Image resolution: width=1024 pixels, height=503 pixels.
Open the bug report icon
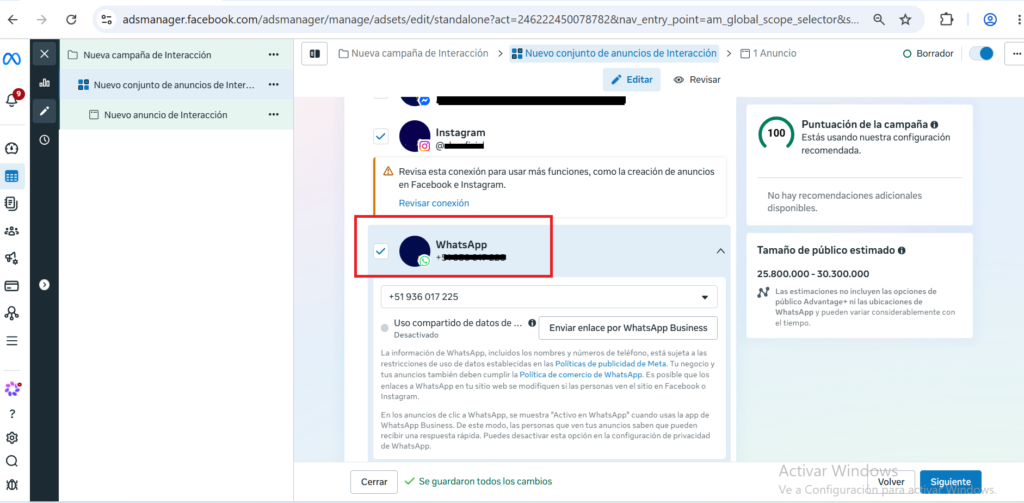(12, 485)
